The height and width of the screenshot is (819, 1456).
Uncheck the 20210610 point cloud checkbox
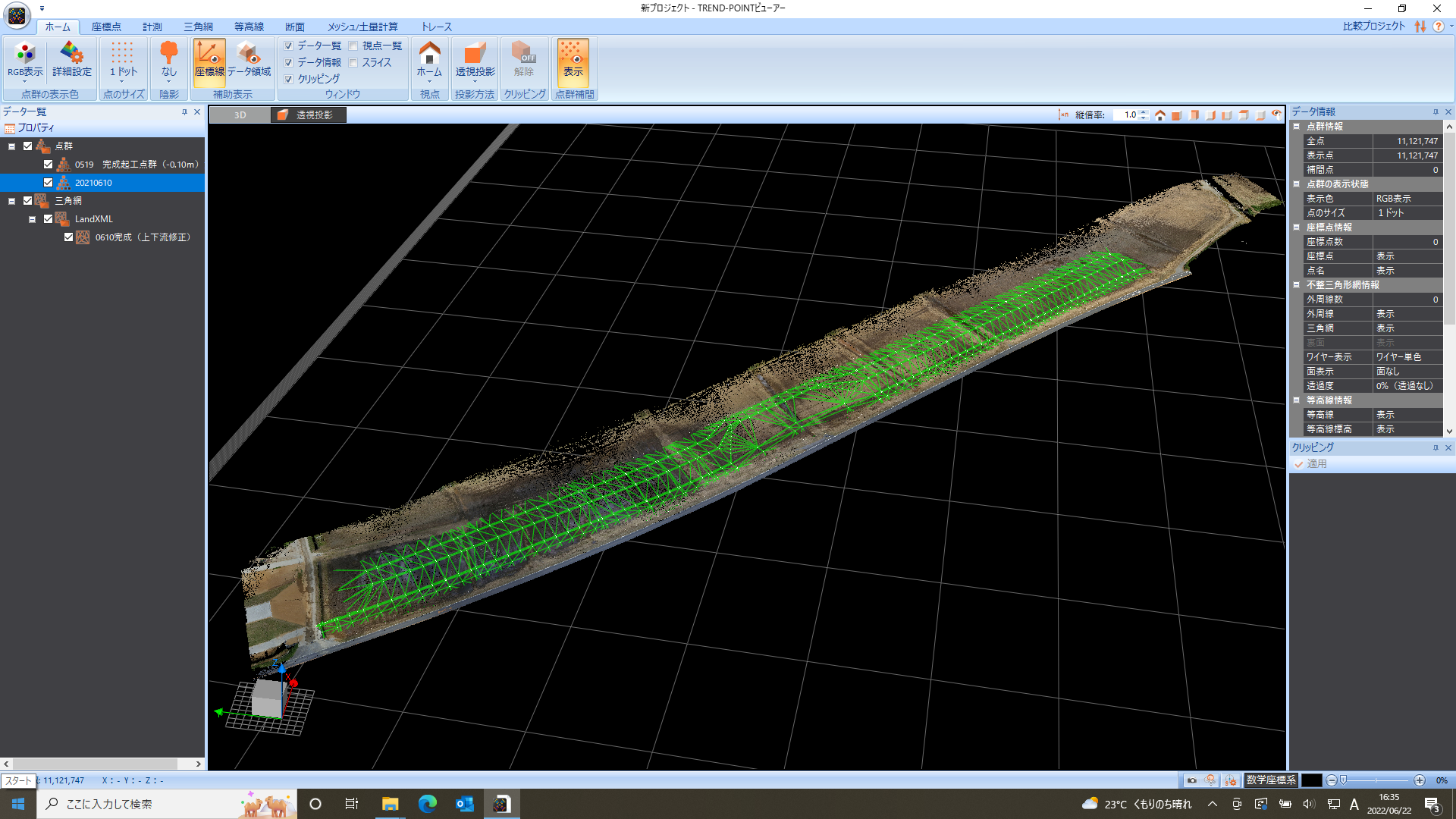[49, 183]
